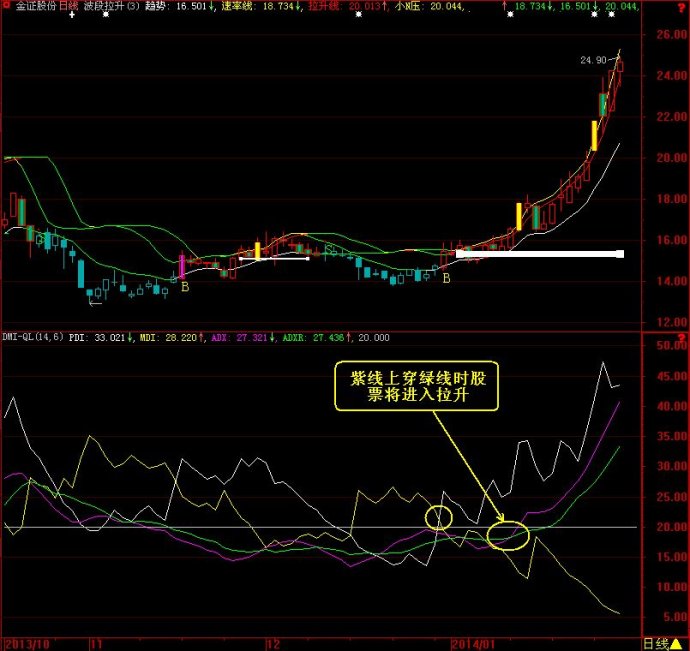The height and width of the screenshot is (651, 690).
Task: Click the 16.00 price axis label
Action: [x=671, y=240]
